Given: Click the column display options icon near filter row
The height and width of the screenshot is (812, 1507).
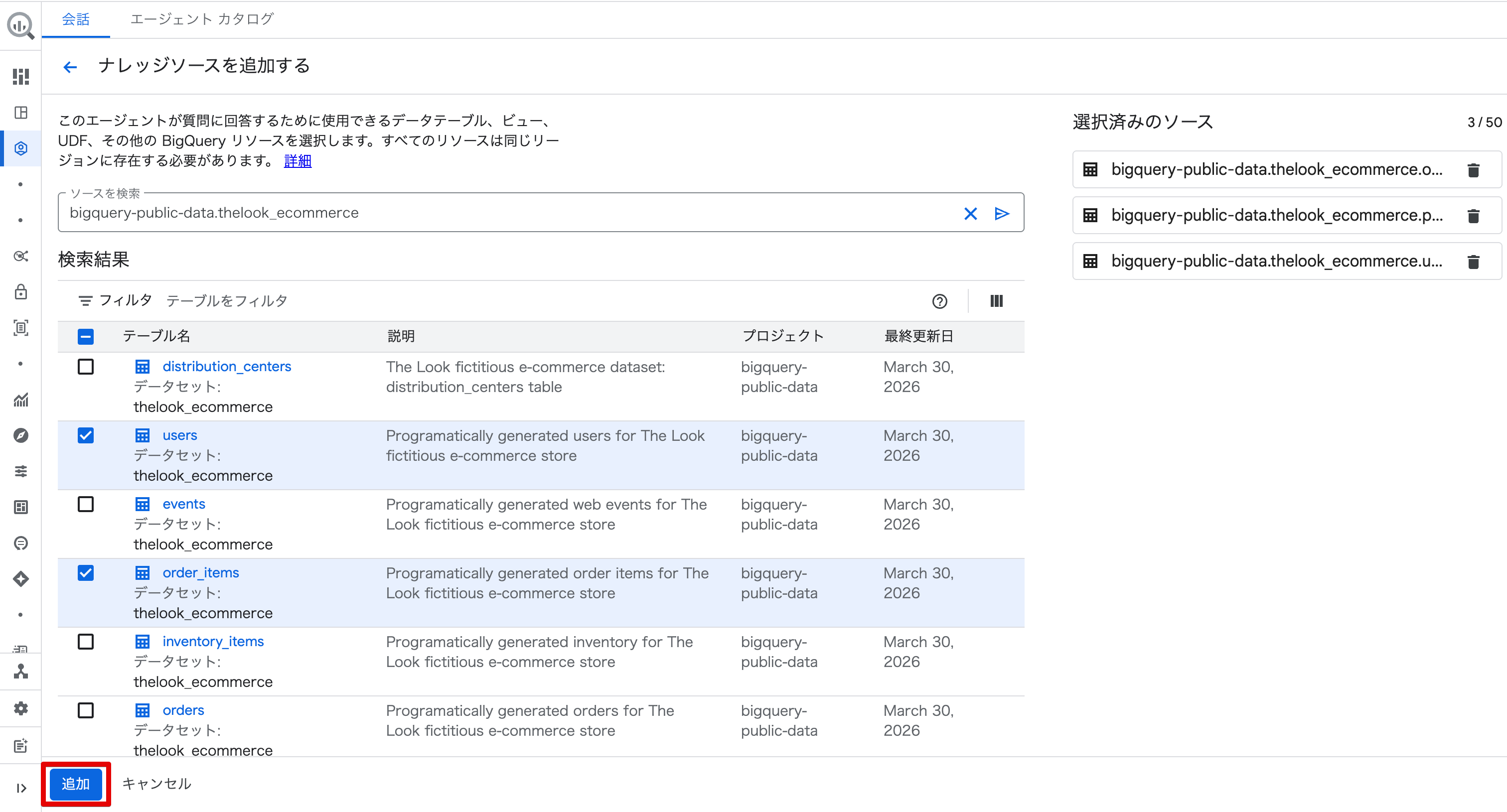Looking at the screenshot, I should pyautogui.click(x=996, y=301).
